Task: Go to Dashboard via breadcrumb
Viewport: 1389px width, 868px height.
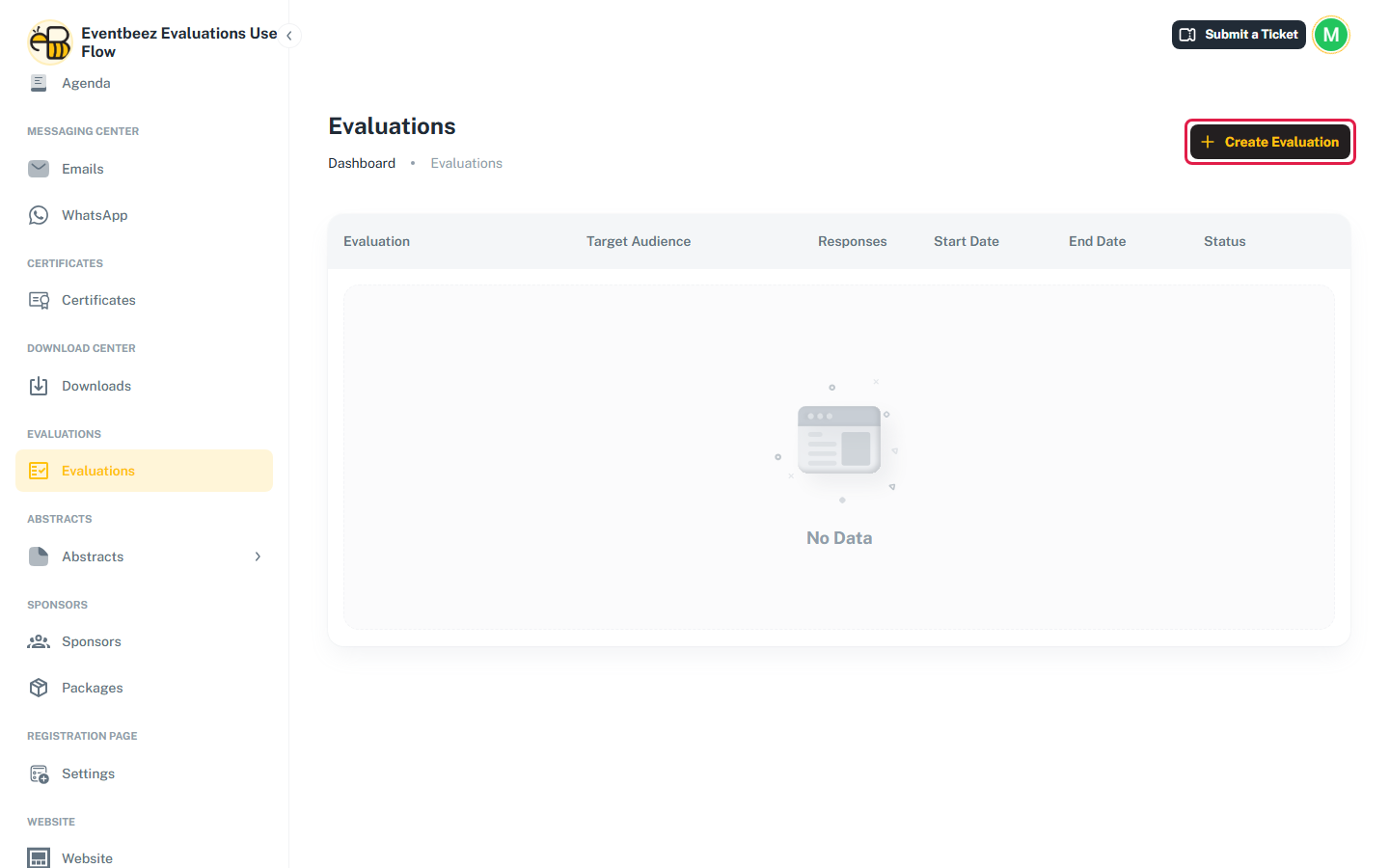Action: (362, 163)
